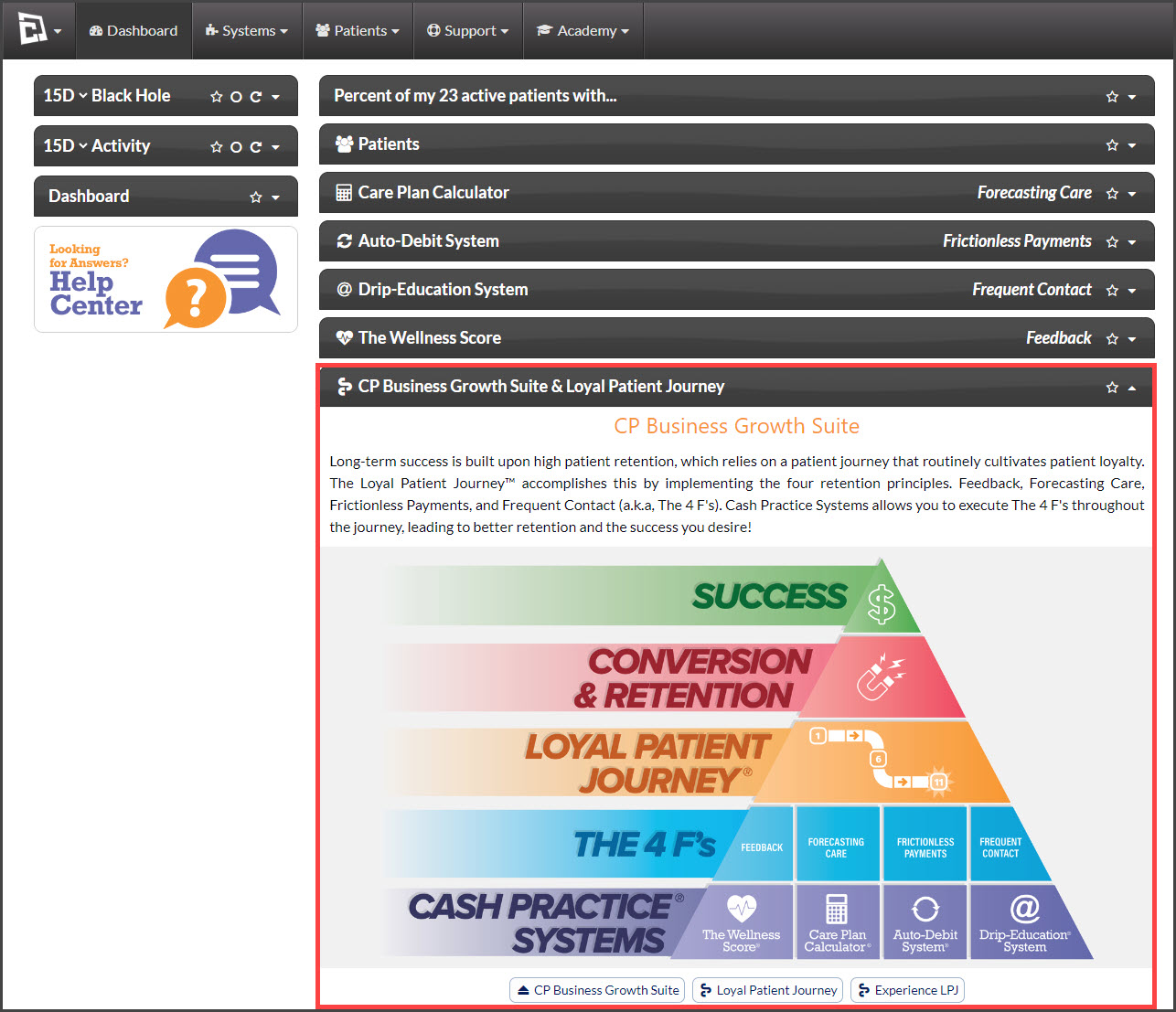
Task: Click the circle icon on 15D Activity
Action: tap(236, 147)
